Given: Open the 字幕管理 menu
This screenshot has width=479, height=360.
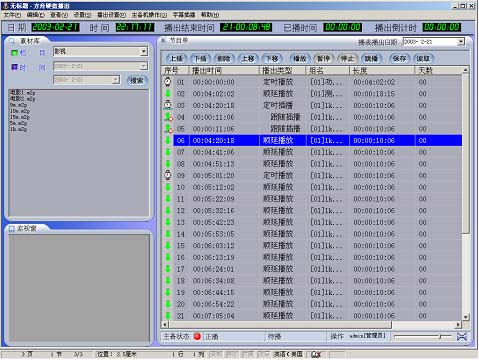Looking at the screenshot, I should click(184, 15).
